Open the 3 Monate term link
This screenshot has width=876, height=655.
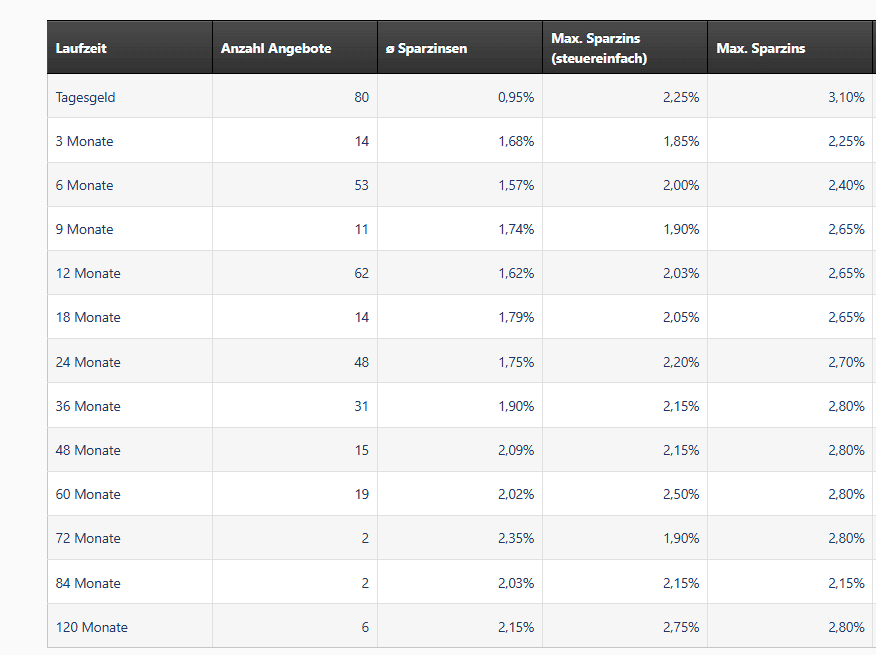tap(84, 141)
